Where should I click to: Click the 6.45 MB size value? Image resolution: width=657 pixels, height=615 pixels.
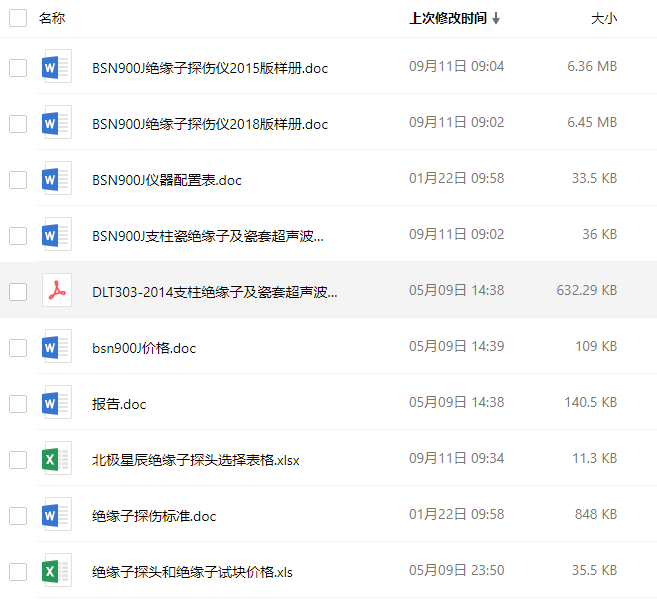coord(592,122)
